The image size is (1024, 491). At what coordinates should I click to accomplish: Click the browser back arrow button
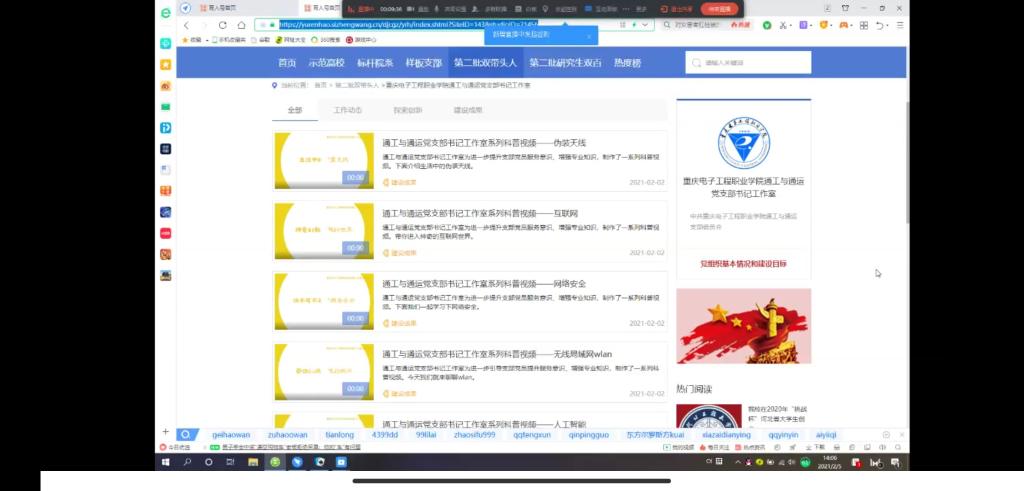[186, 25]
